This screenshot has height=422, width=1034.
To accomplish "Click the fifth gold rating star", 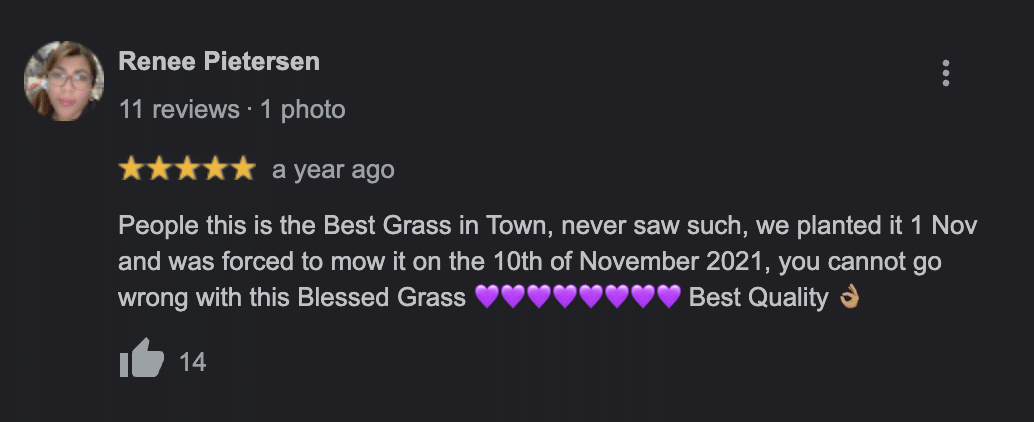I will [x=244, y=170].
